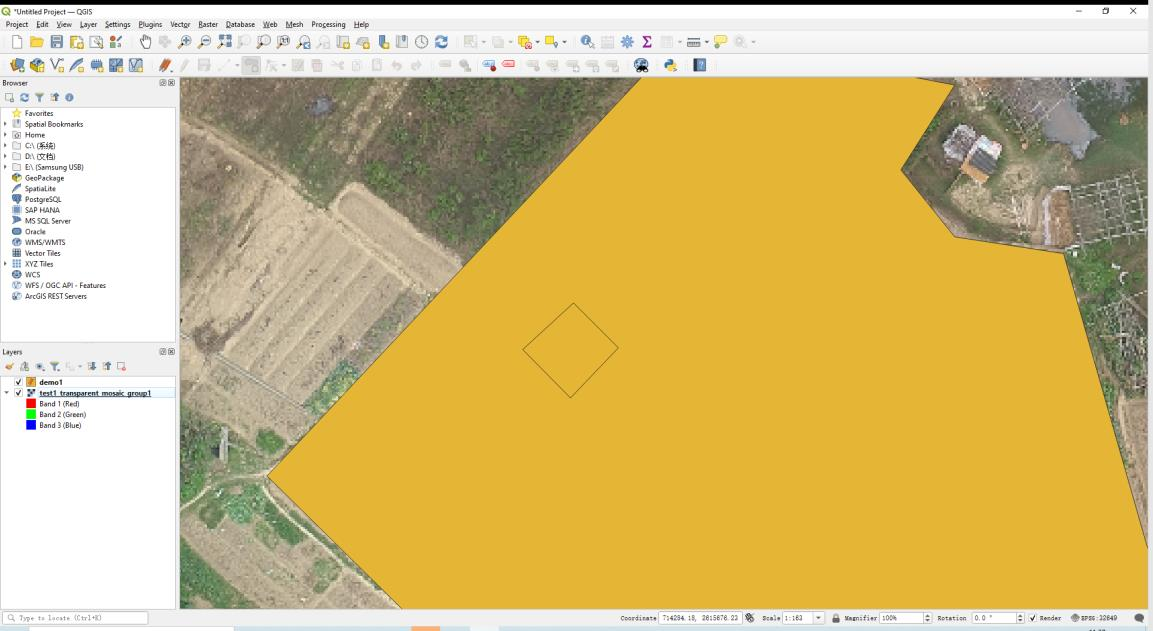Image resolution: width=1153 pixels, height=631 pixels.
Task: Click the Identify Features tool
Action: [587, 42]
